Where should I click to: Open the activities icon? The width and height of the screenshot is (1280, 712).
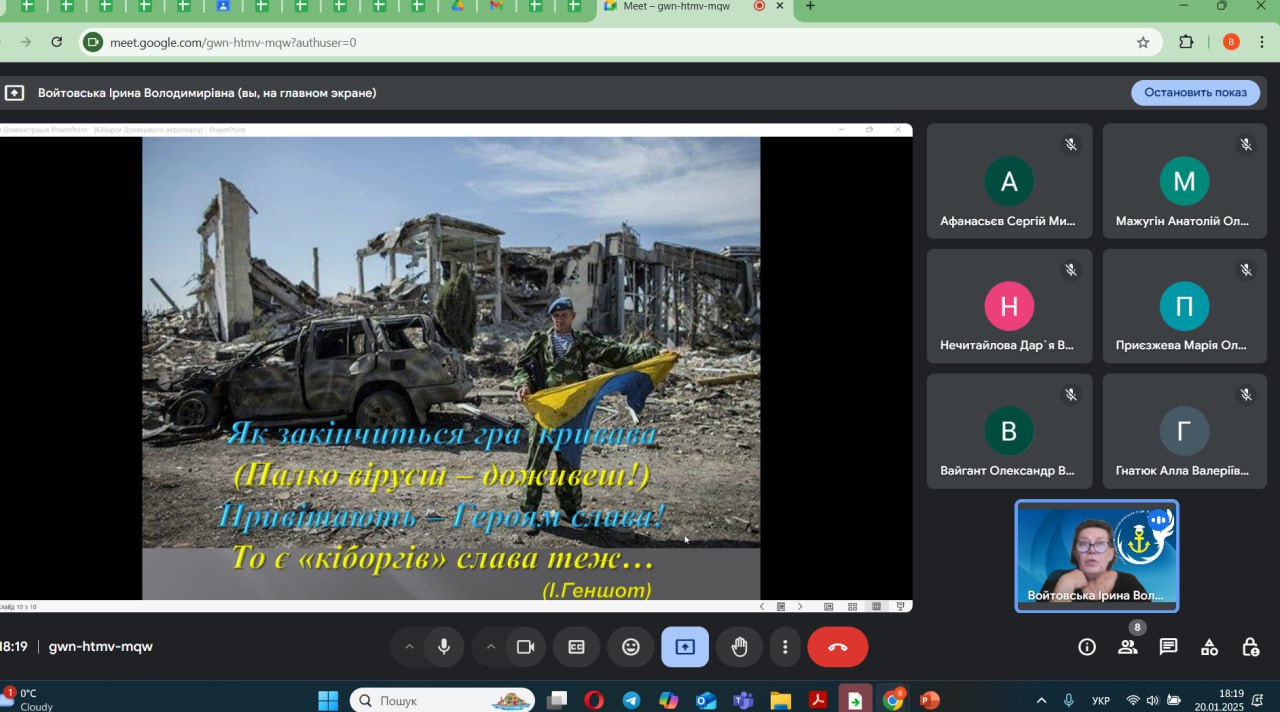pyautogui.click(x=1209, y=647)
